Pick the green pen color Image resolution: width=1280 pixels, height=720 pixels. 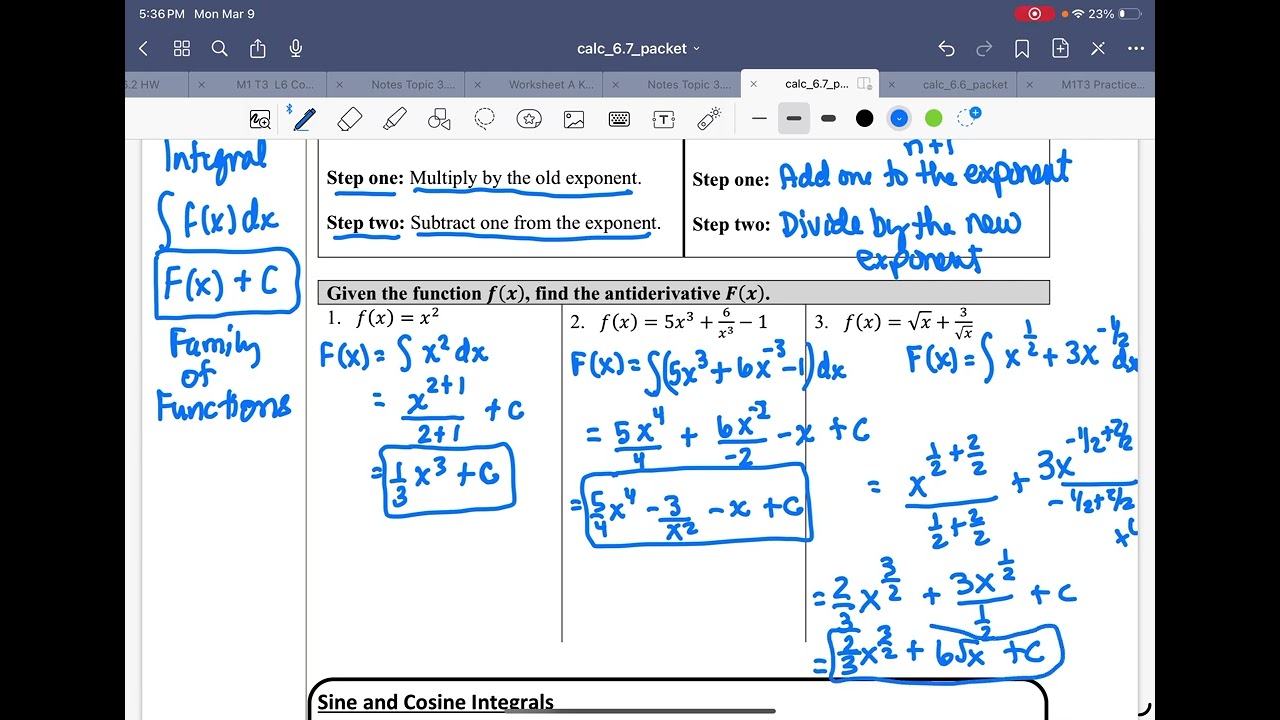[933, 118]
